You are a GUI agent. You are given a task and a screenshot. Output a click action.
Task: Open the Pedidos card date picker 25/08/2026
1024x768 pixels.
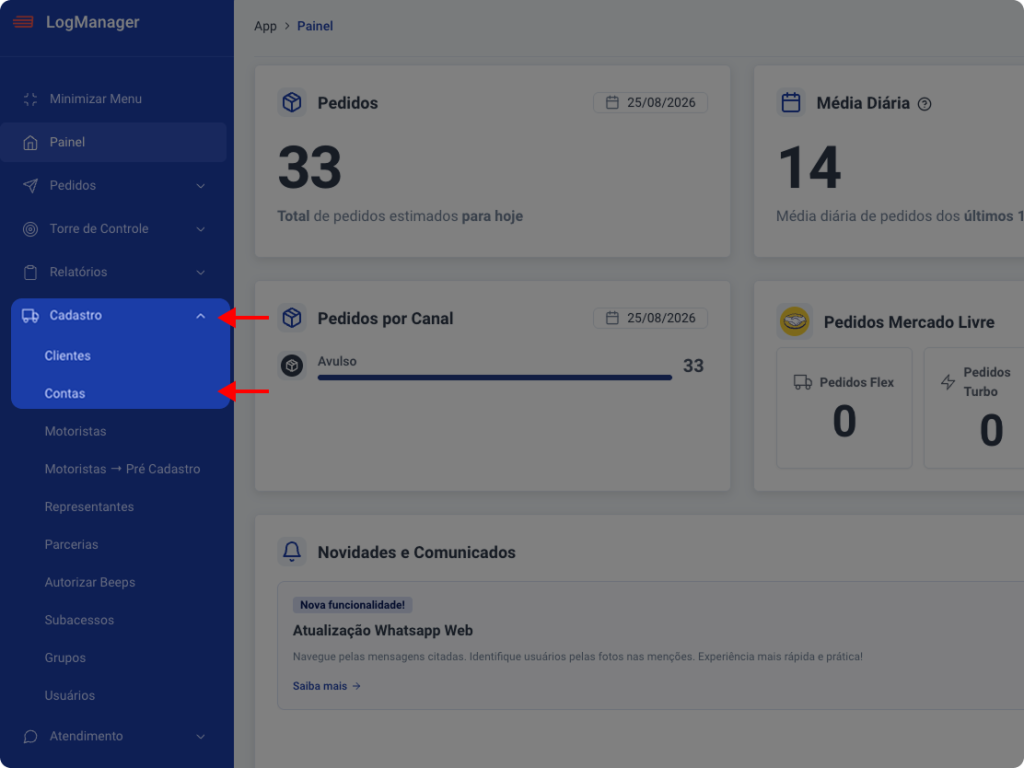pos(650,103)
